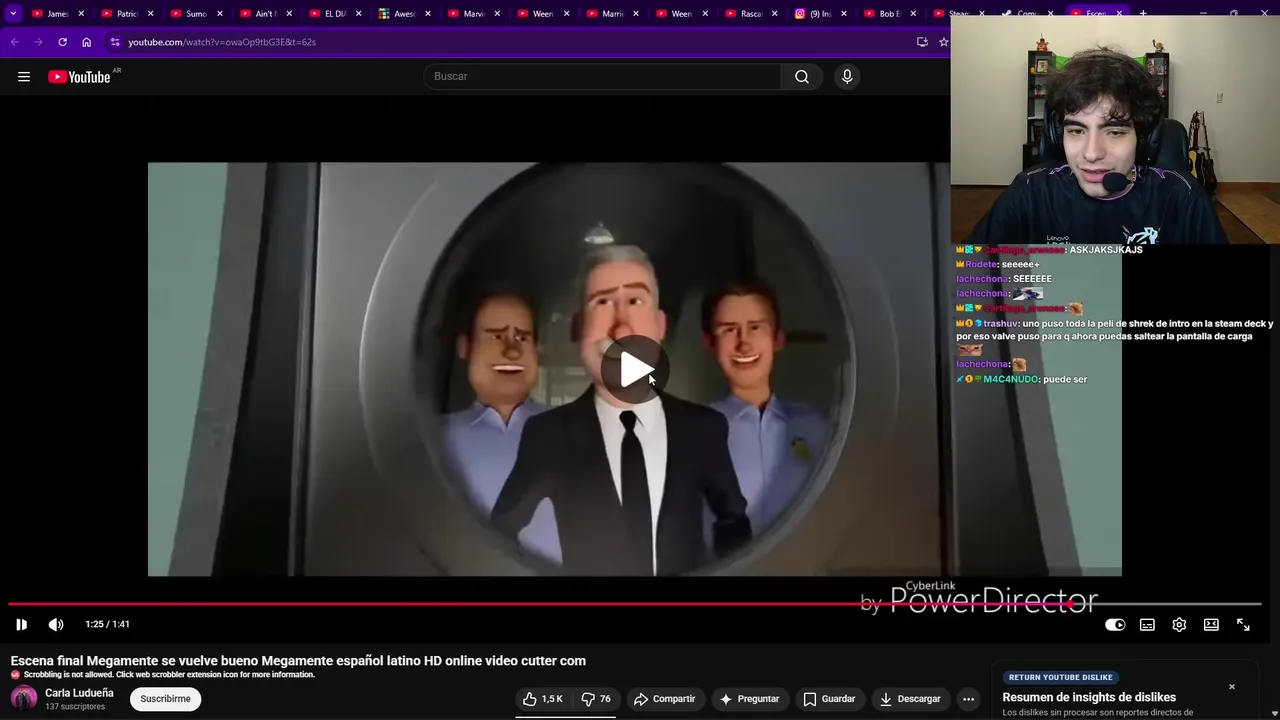Go back with browser back arrow

(x=14, y=42)
